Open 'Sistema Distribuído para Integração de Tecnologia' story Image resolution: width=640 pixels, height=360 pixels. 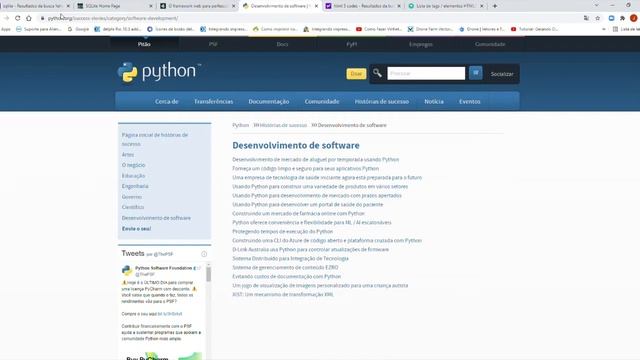pyautogui.click(x=290, y=258)
